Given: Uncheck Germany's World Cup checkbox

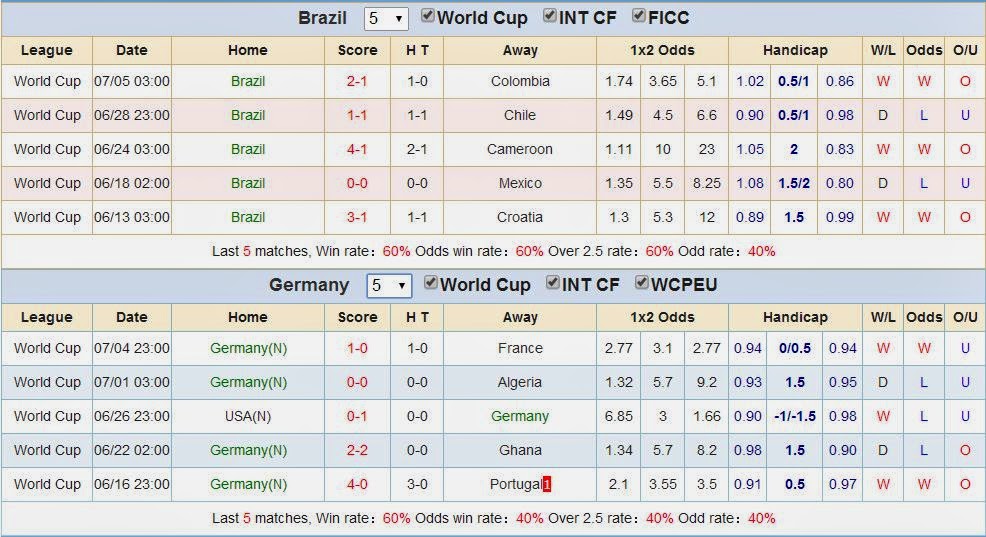Looking at the screenshot, I should [x=430, y=282].
